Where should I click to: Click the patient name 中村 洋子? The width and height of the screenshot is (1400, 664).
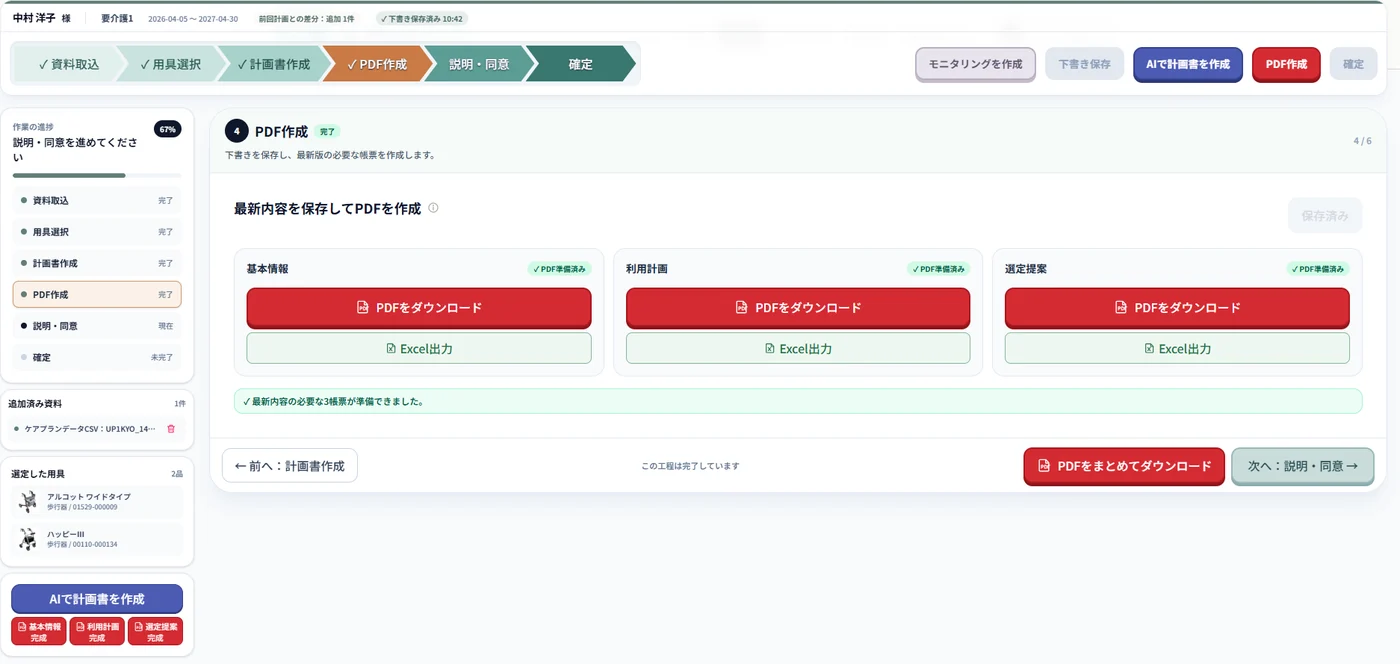click(34, 18)
